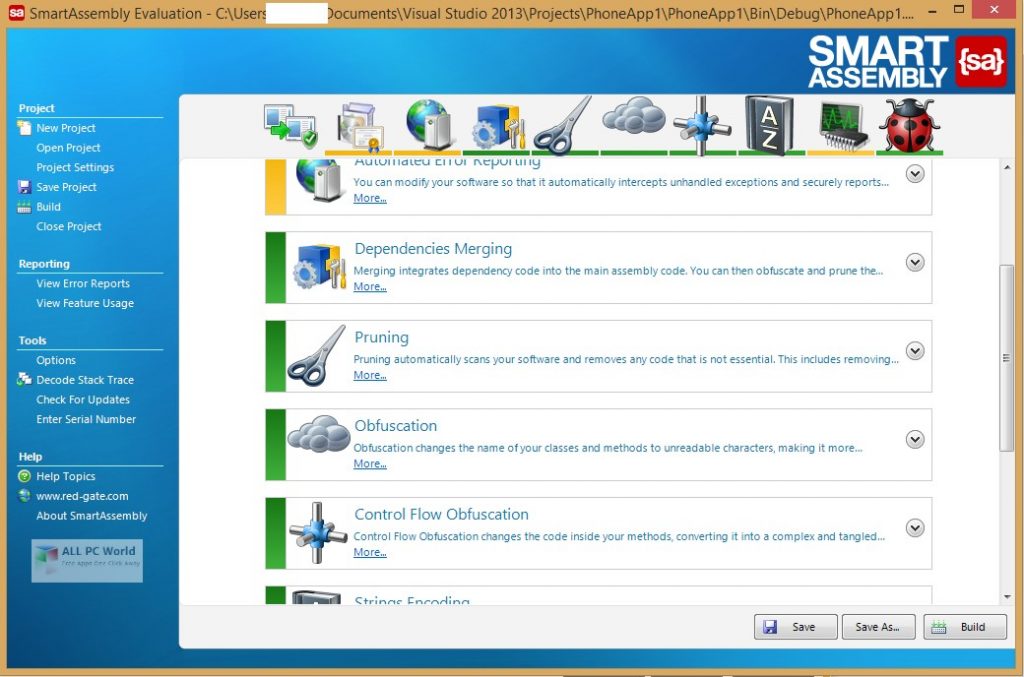This screenshot has height=677, width=1024.
Task: Expand the Obfuscation section chevron
Action: 914,439
